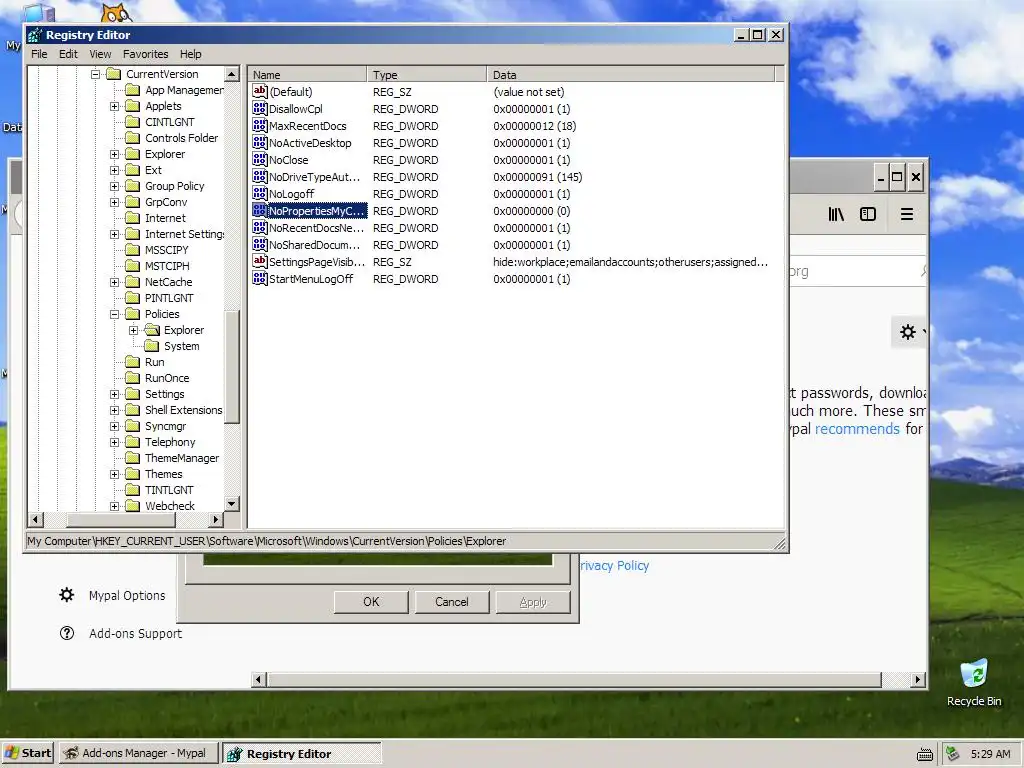Expand the Themes tree node

click(114, 474)
